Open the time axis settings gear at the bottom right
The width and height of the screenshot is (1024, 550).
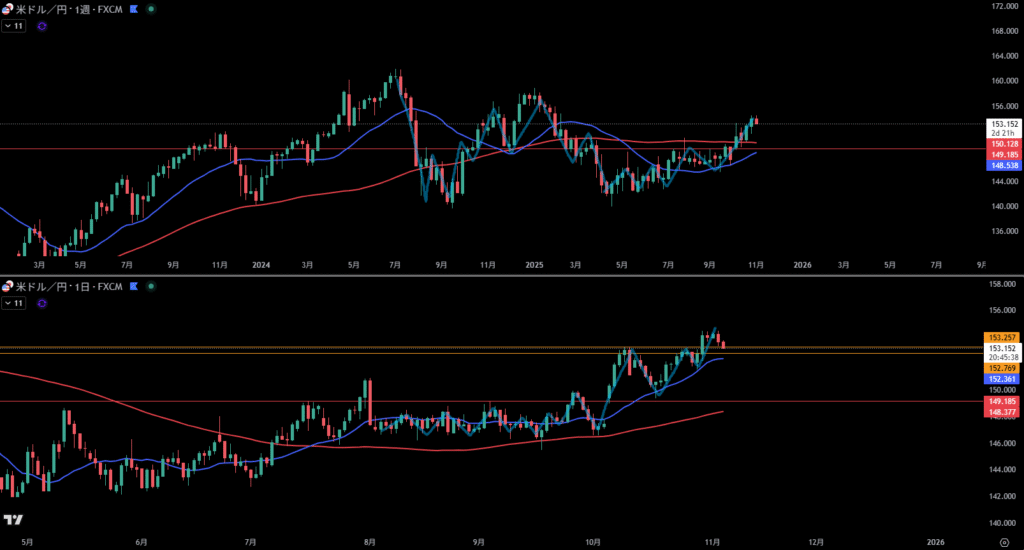[x=1003, y=541]
